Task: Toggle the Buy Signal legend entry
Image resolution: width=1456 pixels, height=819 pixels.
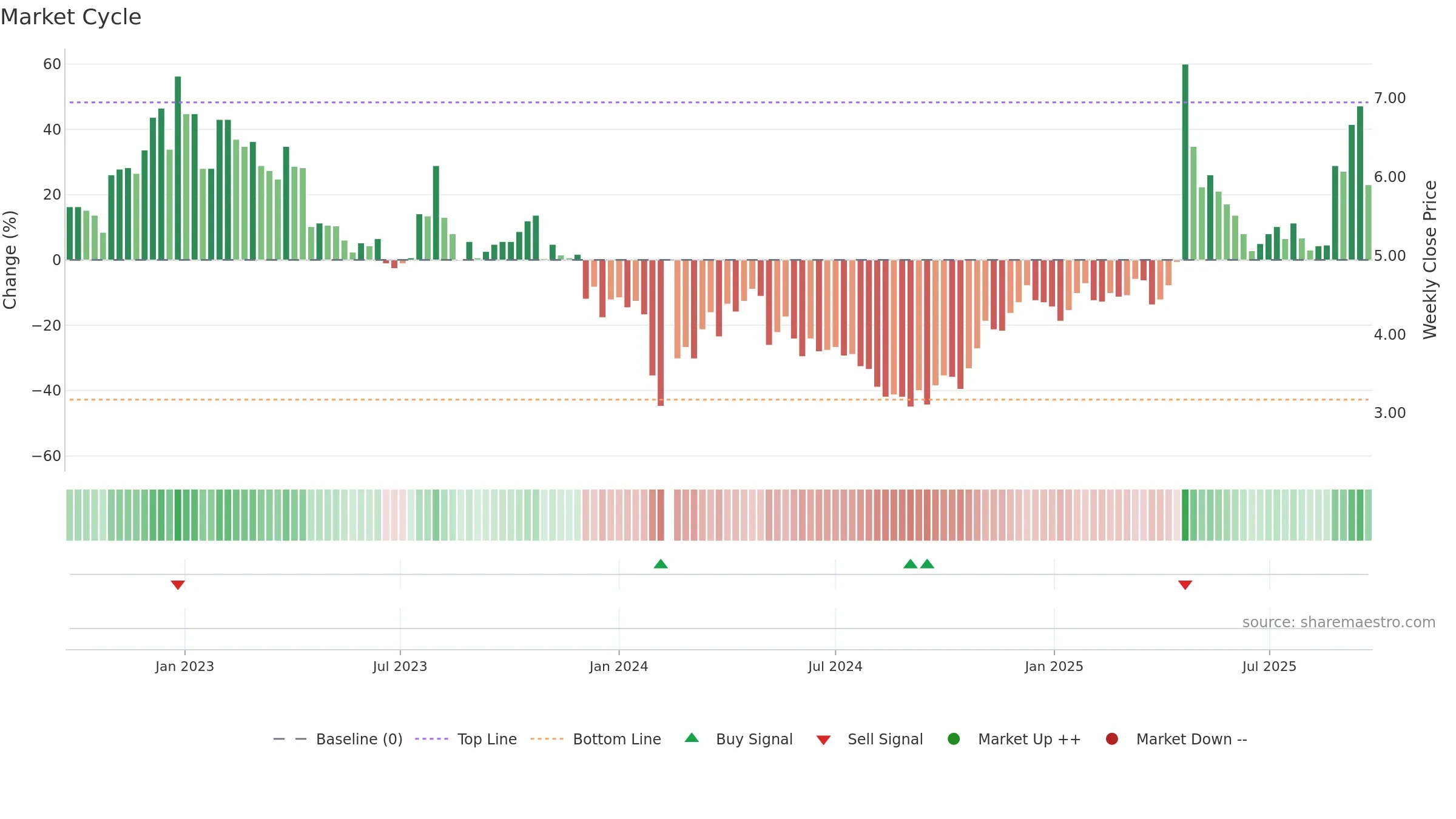Action: 738,739
